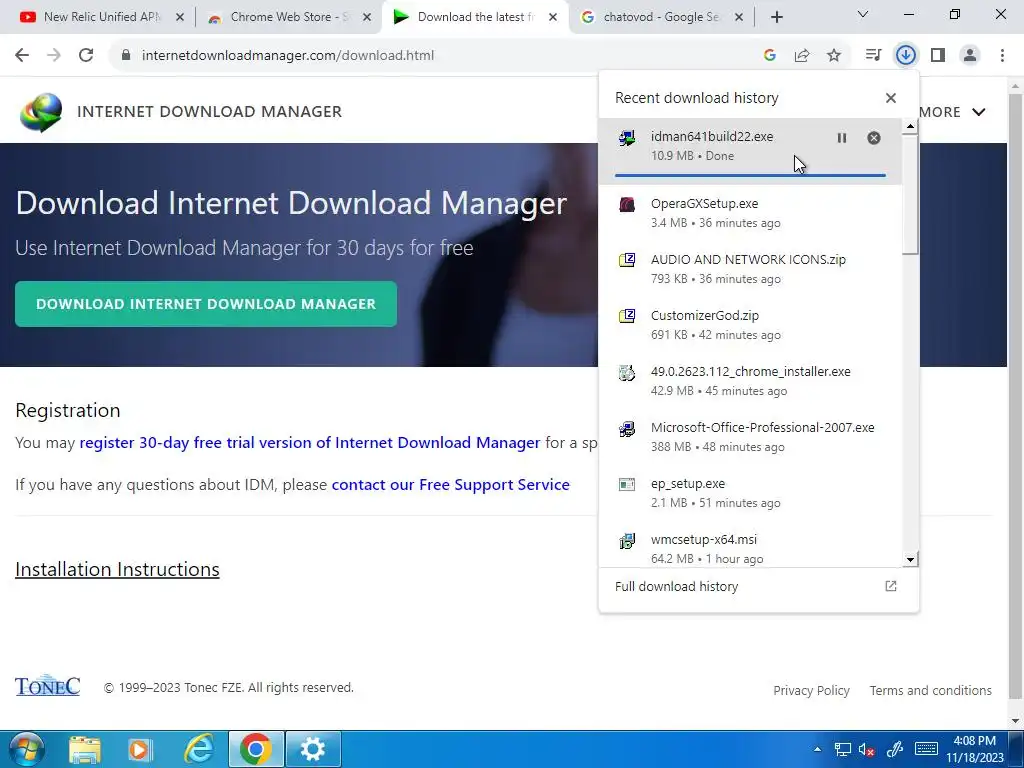Click the idman641build22.exe download progress bar
This screenshot has width=1024, height=768.
pos(750,175)
